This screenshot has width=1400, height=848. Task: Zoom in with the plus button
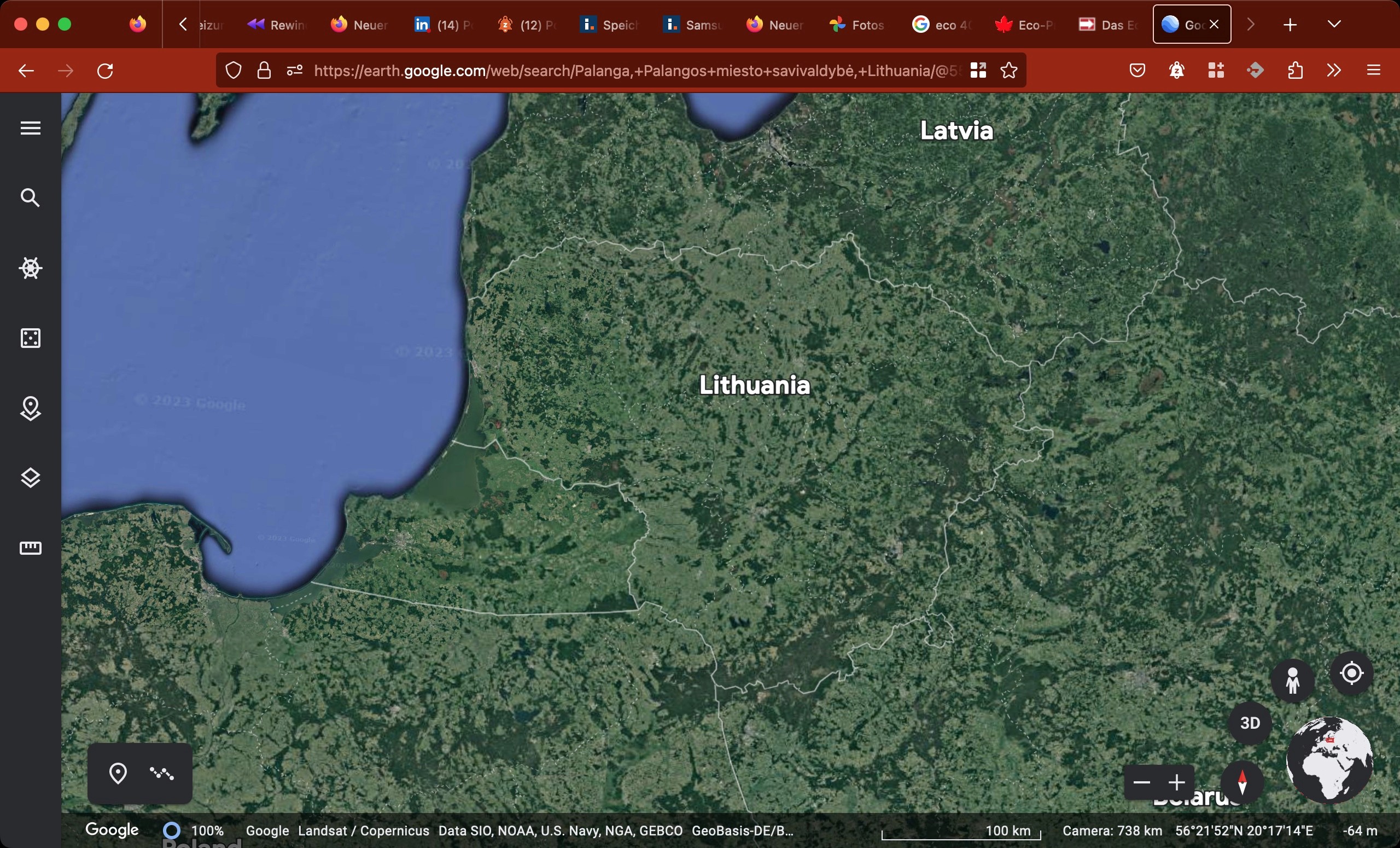[x=1177, y=783]
